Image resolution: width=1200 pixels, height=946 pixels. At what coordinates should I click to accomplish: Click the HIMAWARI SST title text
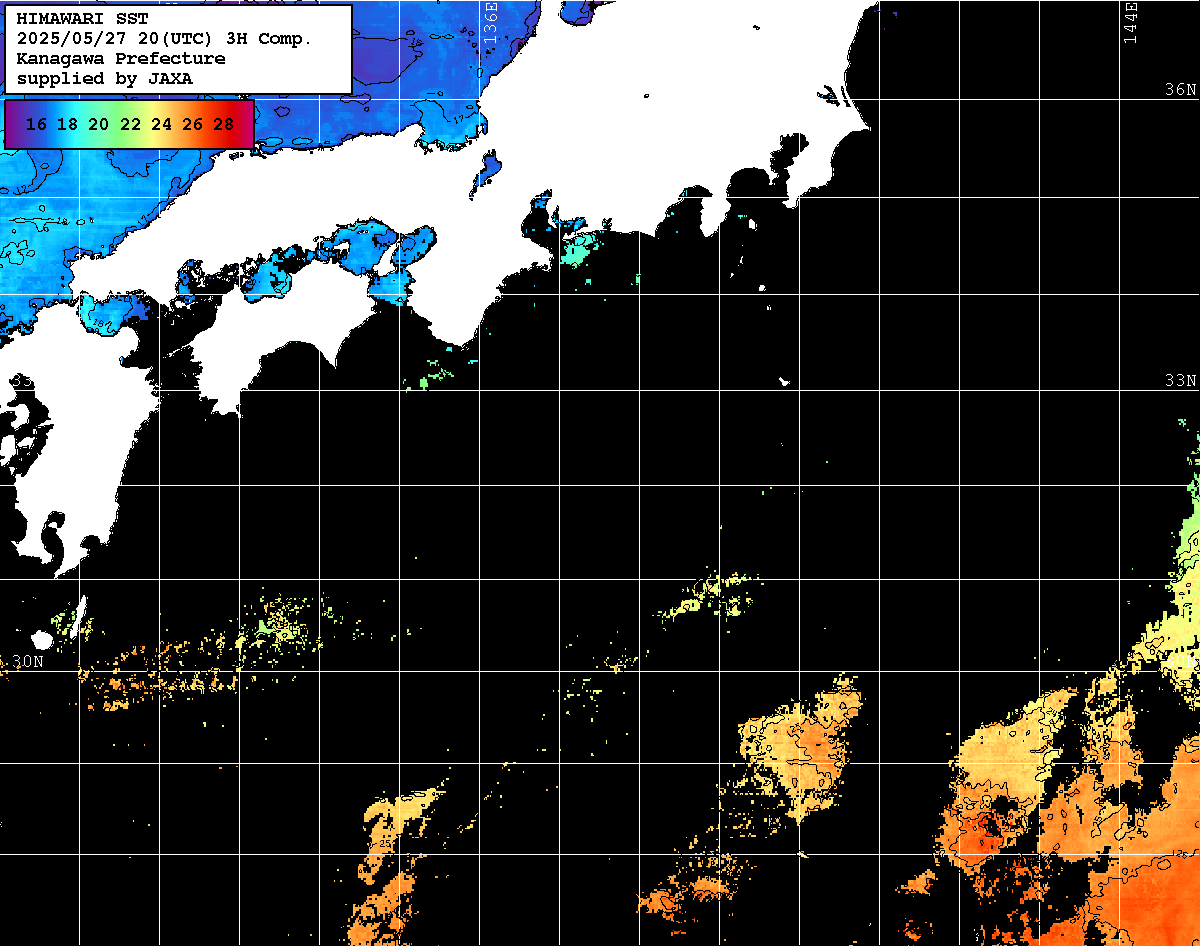[82, 19]
